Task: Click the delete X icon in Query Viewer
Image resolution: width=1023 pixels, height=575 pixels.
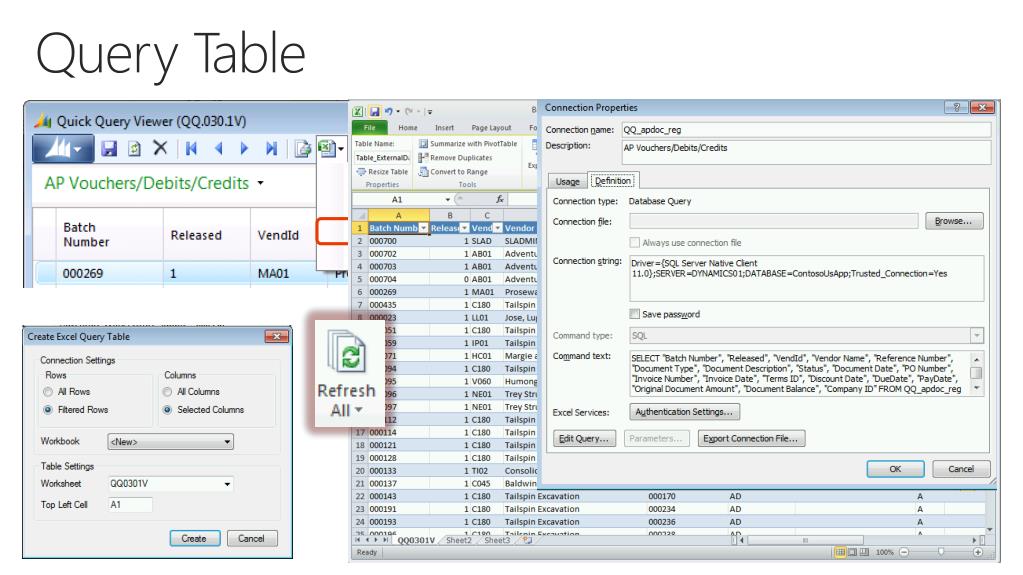Action: pyautogui.click(x=160, y=148)
